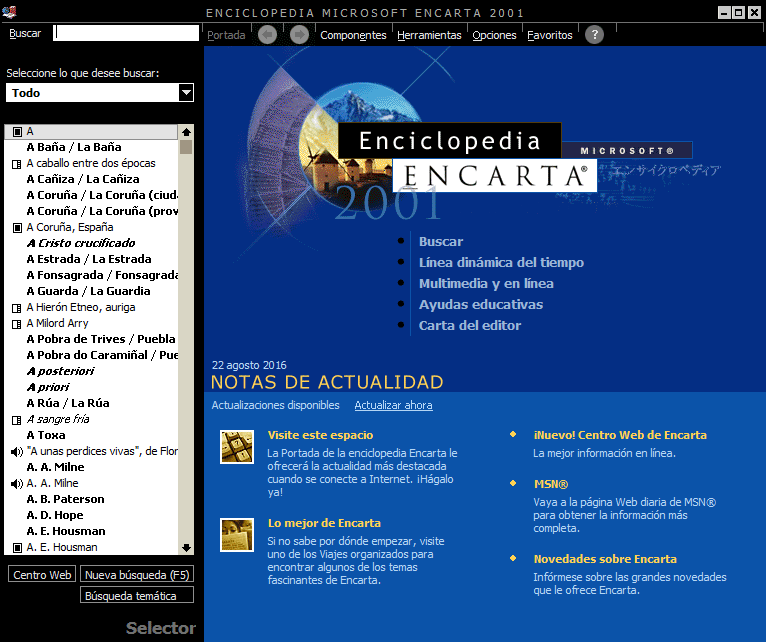Screen dimensions: 766x642
Task: Open the Opciones menu
Action: click(494, 35)
